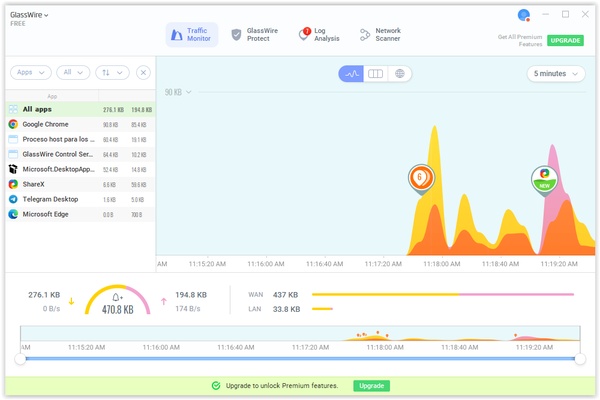Open the GlassWire Protect tab
This screenshot has height=400, width=600.
click(255, 35)
